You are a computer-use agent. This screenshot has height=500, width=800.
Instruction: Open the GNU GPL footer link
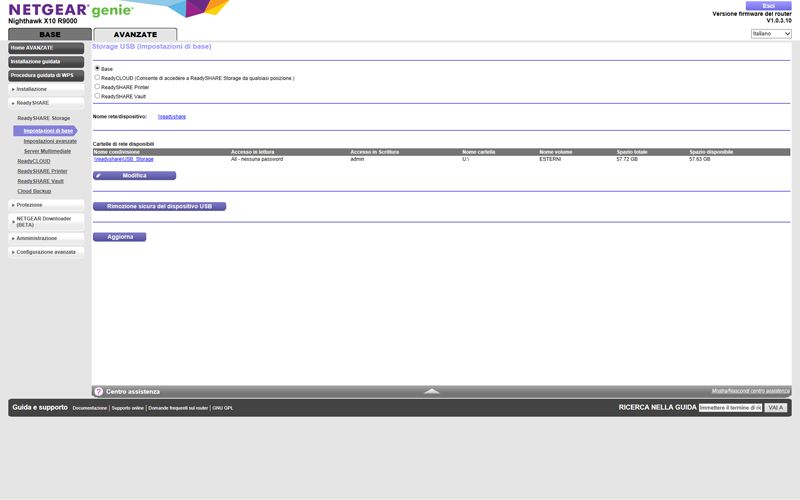[x=223, y=408]
